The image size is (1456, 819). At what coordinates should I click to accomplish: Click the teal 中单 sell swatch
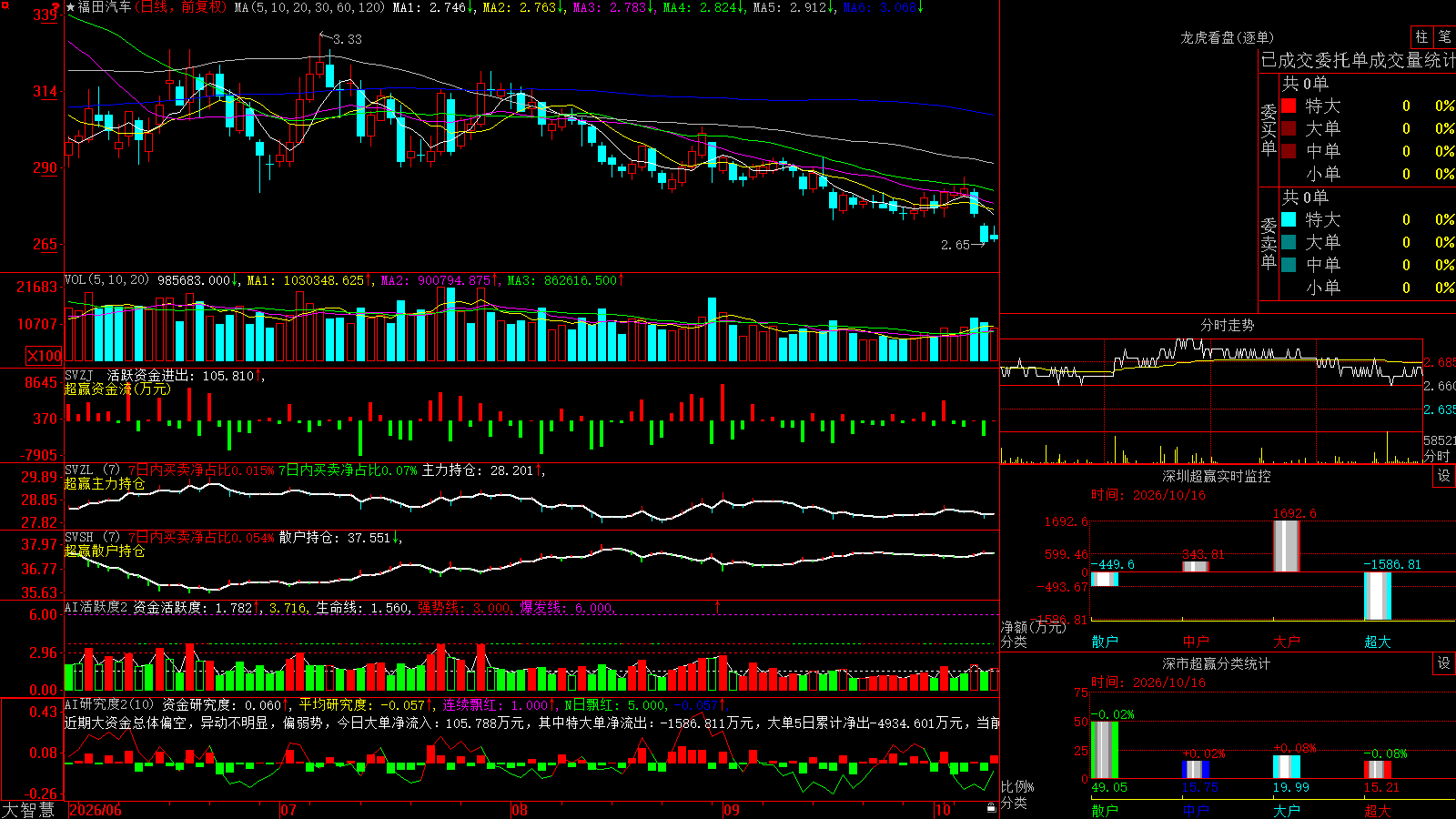(x=1289, y=265)
